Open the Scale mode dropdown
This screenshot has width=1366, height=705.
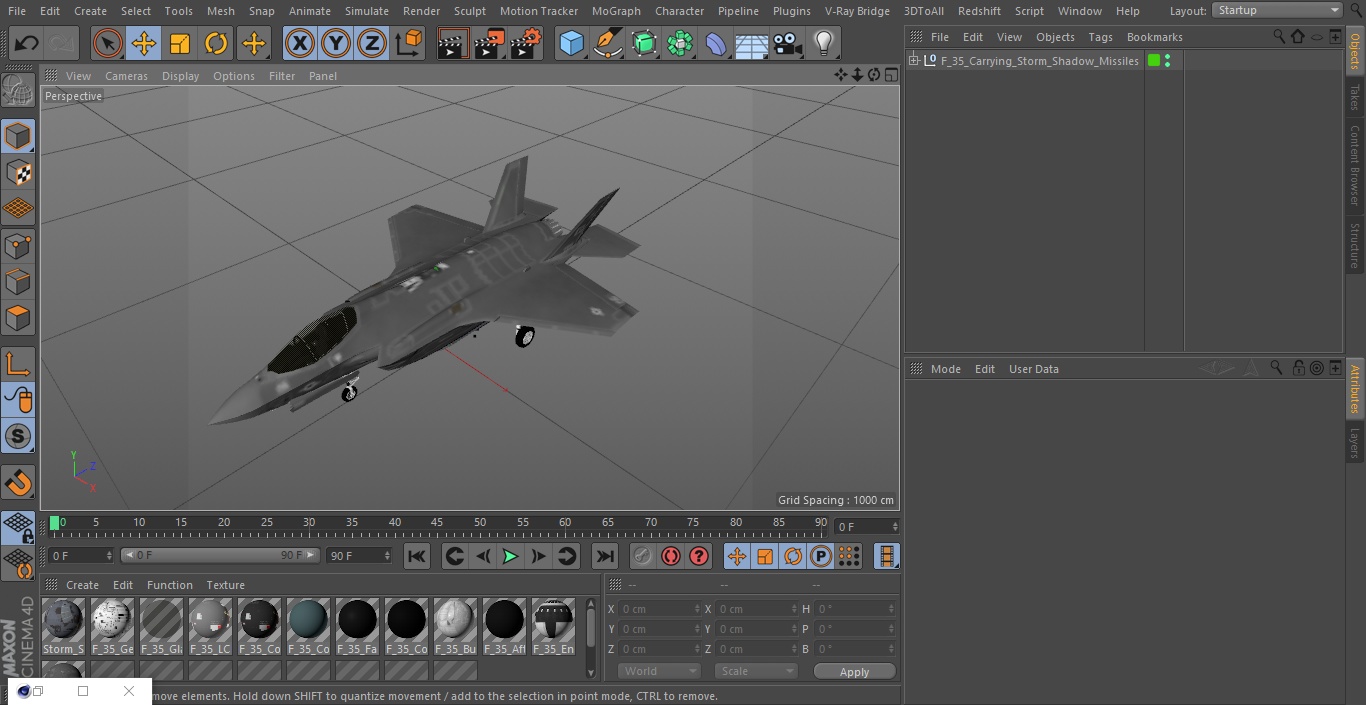click(x=756, y=671)
